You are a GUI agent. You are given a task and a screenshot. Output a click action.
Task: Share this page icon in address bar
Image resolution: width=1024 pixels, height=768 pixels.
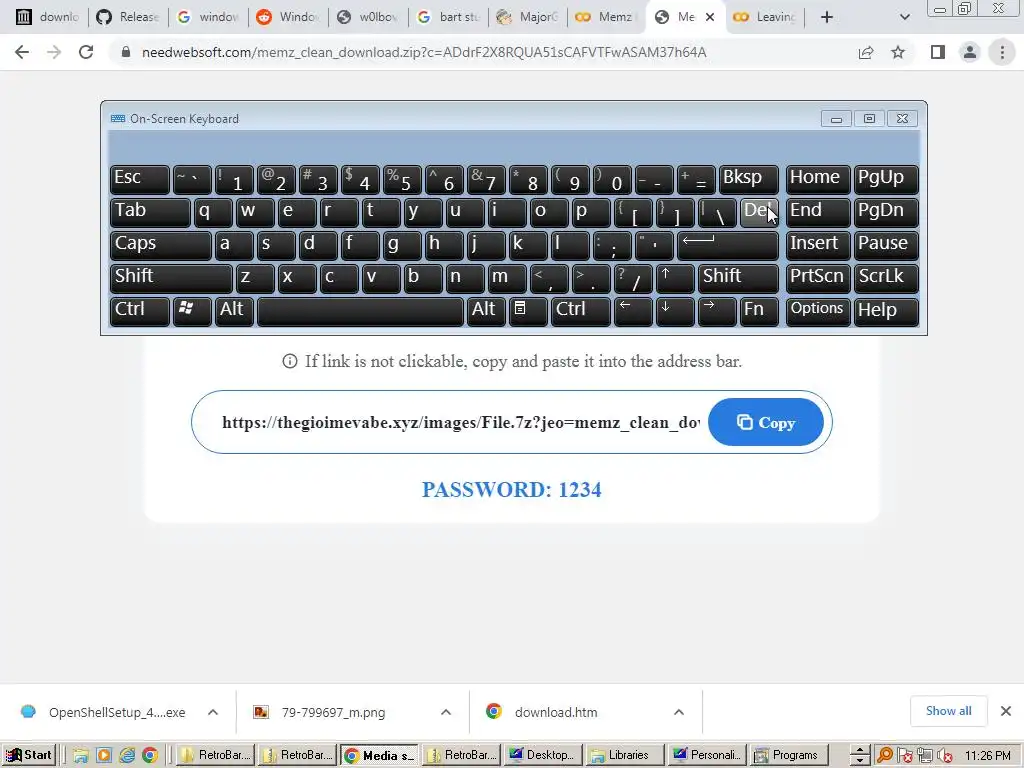coord(866,52)
